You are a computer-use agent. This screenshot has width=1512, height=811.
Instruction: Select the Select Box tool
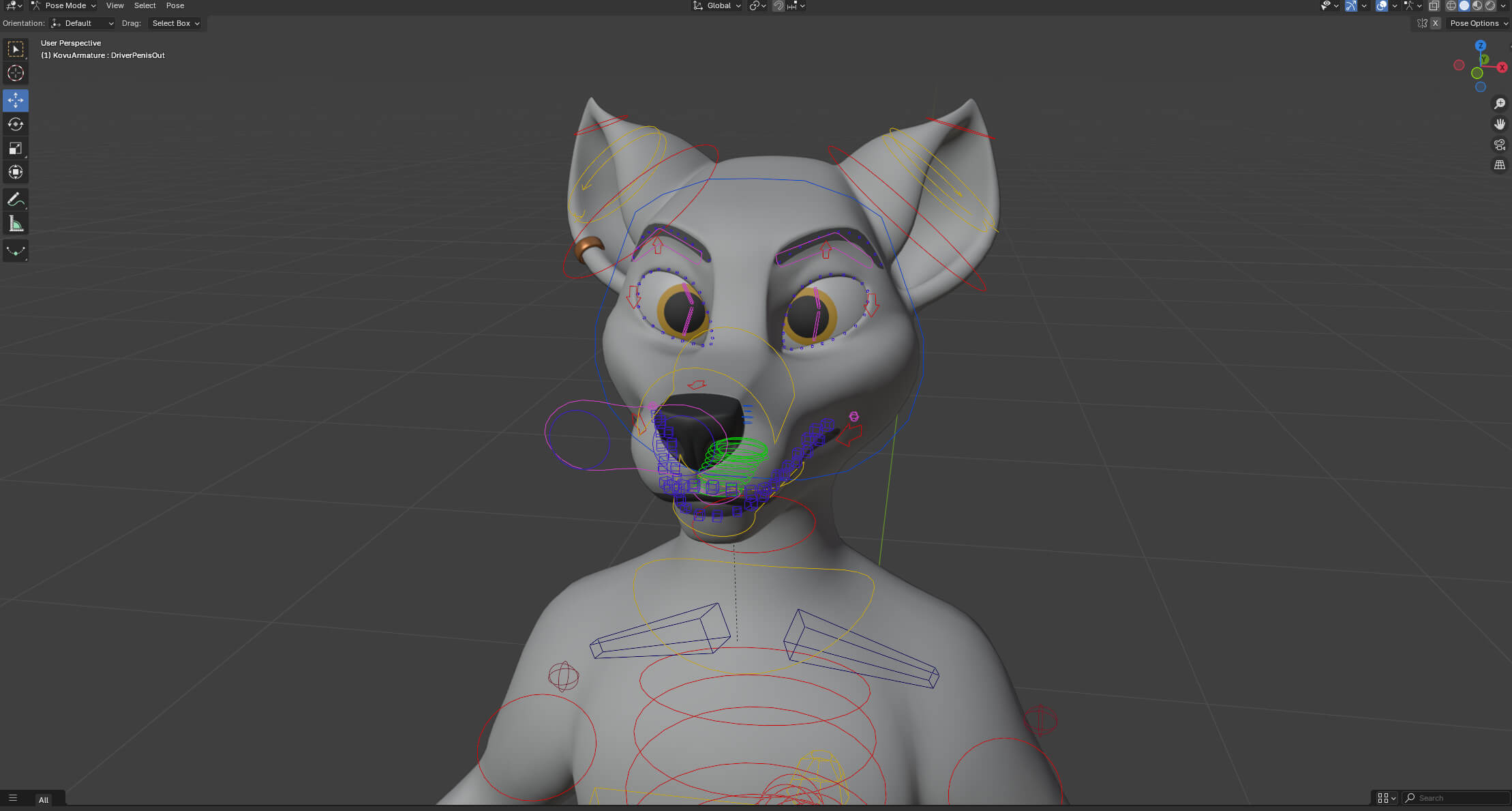point(15,49)
